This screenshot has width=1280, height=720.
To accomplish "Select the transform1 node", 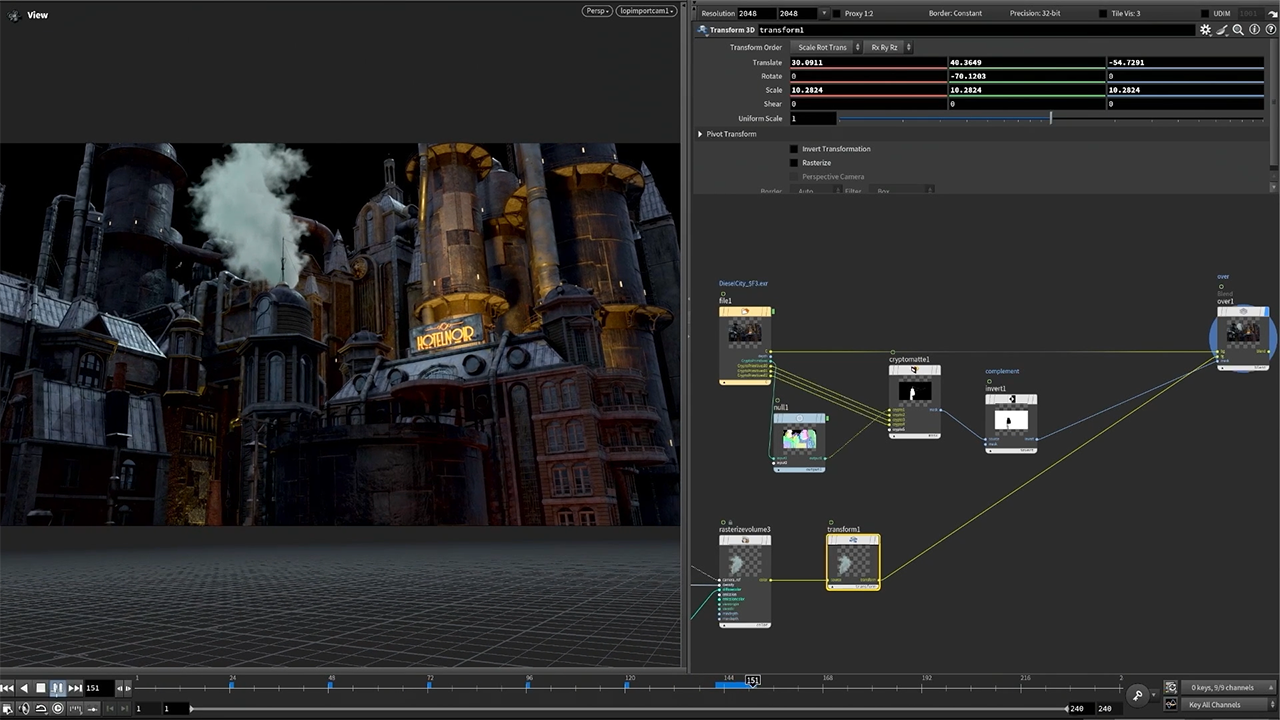I will coord(853,562).
